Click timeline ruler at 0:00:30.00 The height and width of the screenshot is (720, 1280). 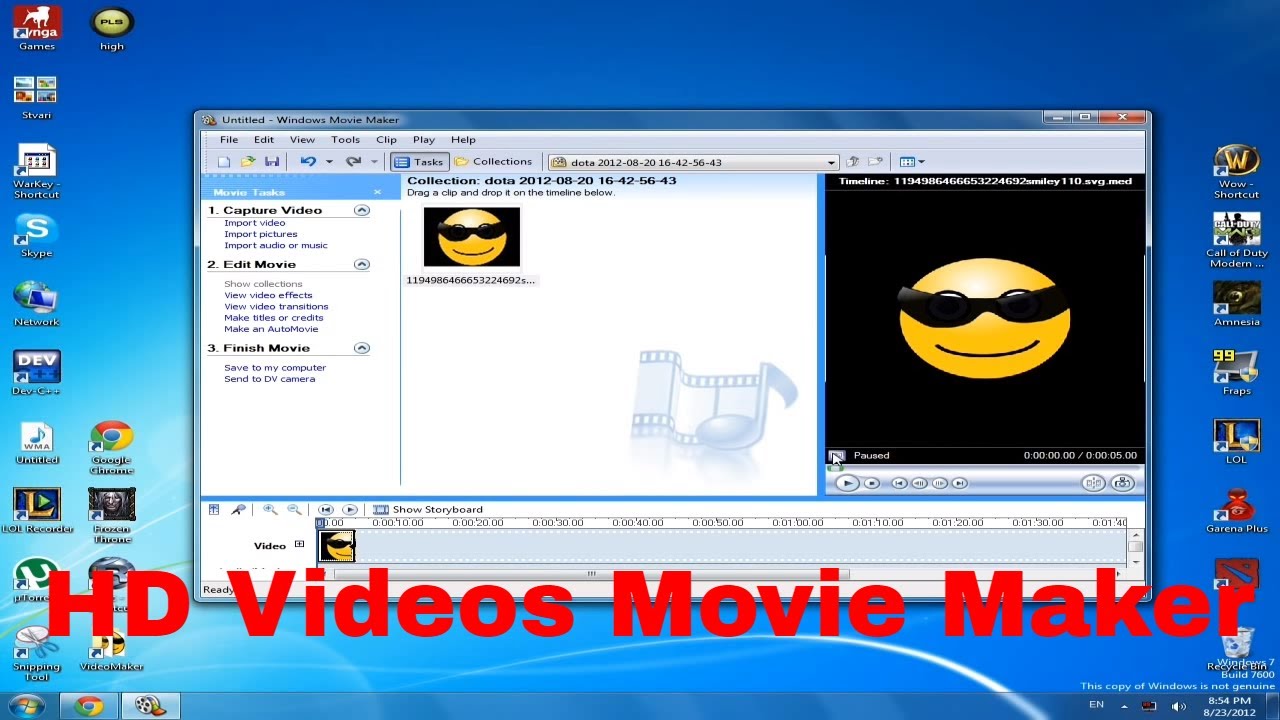point(557,523)
